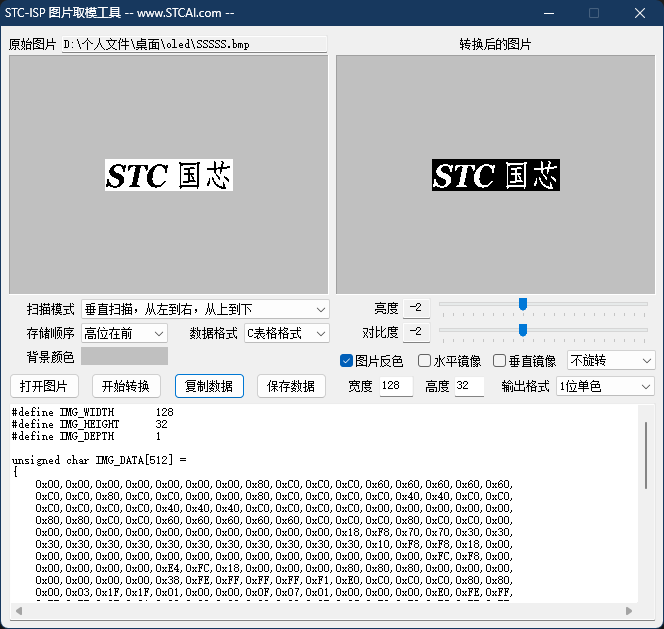Click the 'unsigned char IMG_DATA[512] =' line
Viewport: 664px width, 629px height.
[x=99, y=460]
